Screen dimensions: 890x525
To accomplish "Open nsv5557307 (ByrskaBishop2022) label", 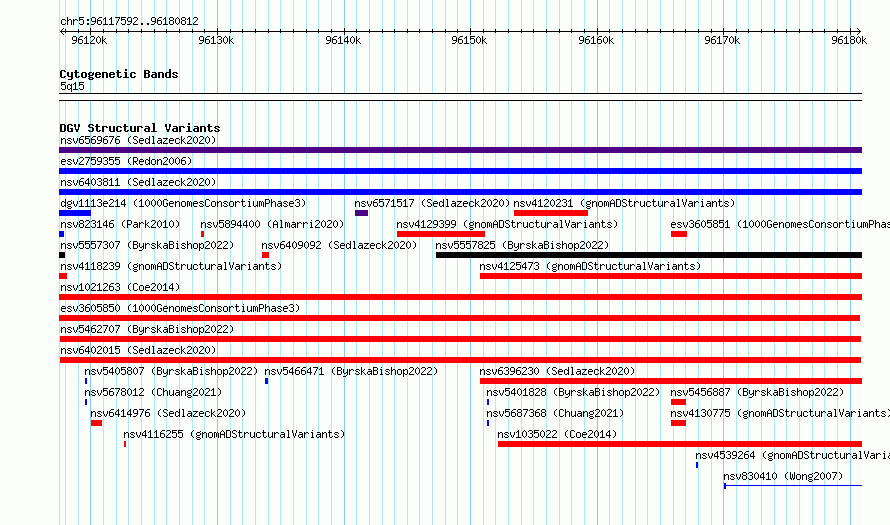I will (x=147, y=245).
